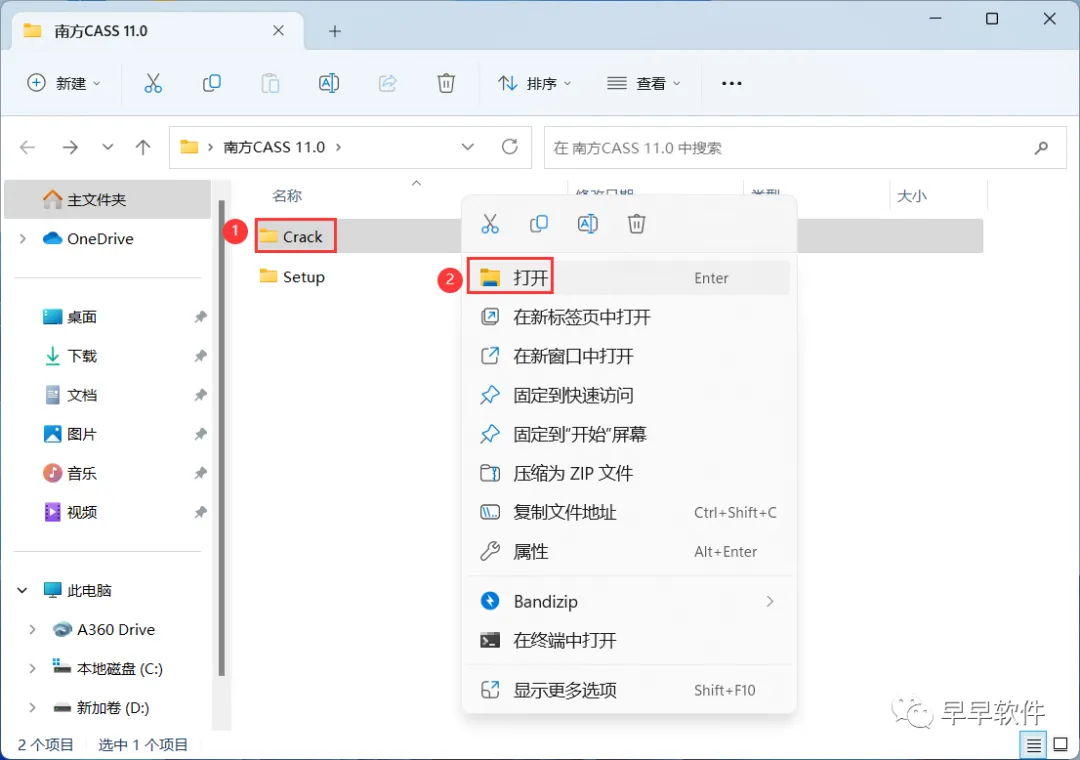This screenshot has height=760, width=1080.
Task: Choose 打开 in the context menu
Action: pos(628,278)
